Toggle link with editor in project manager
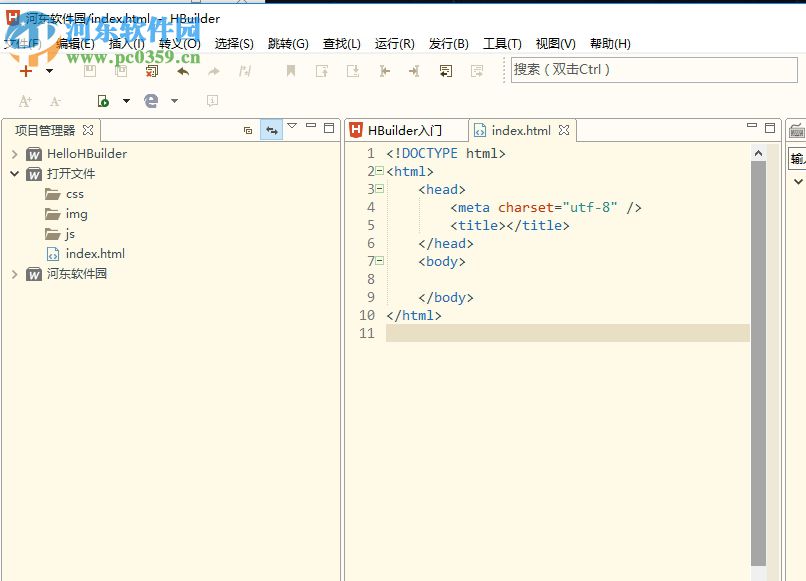This screenshot has width=806, height=581. coord(271,130)
